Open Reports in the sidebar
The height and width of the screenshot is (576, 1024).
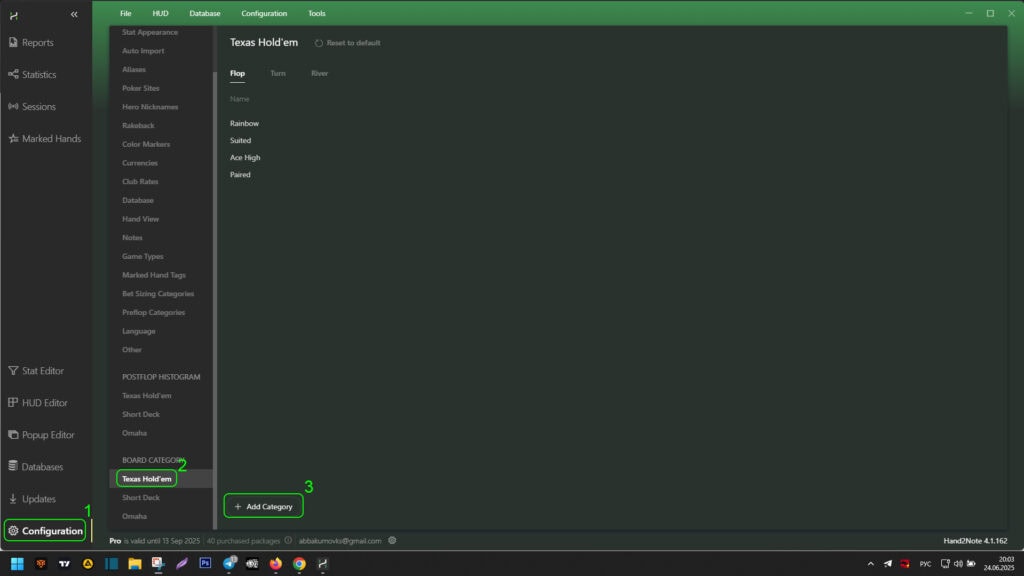(x=31, y=42)
